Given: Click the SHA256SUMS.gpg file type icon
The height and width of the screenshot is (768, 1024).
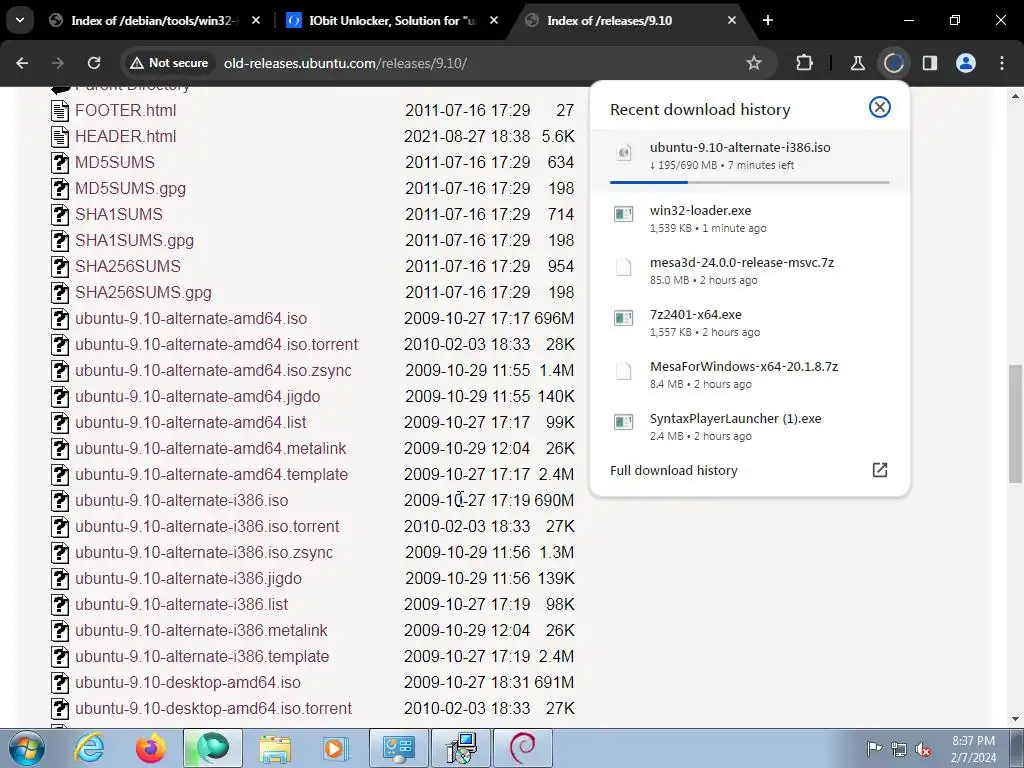Looking at the screenshot, I should point(60,293).
